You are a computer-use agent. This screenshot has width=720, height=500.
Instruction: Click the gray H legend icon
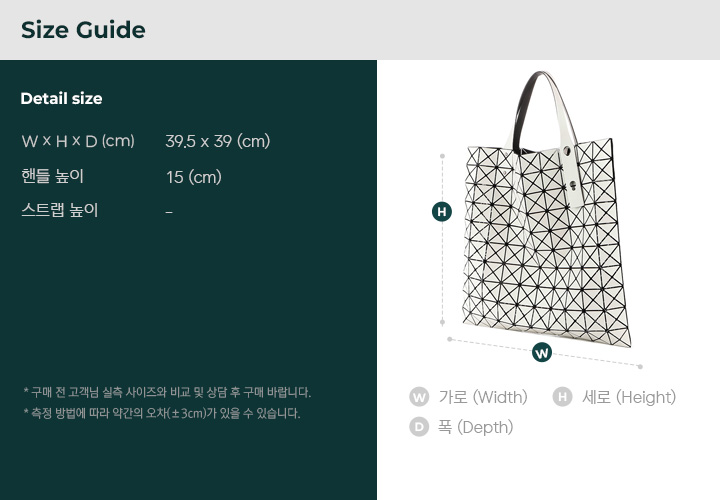click(x=562, y=397)
